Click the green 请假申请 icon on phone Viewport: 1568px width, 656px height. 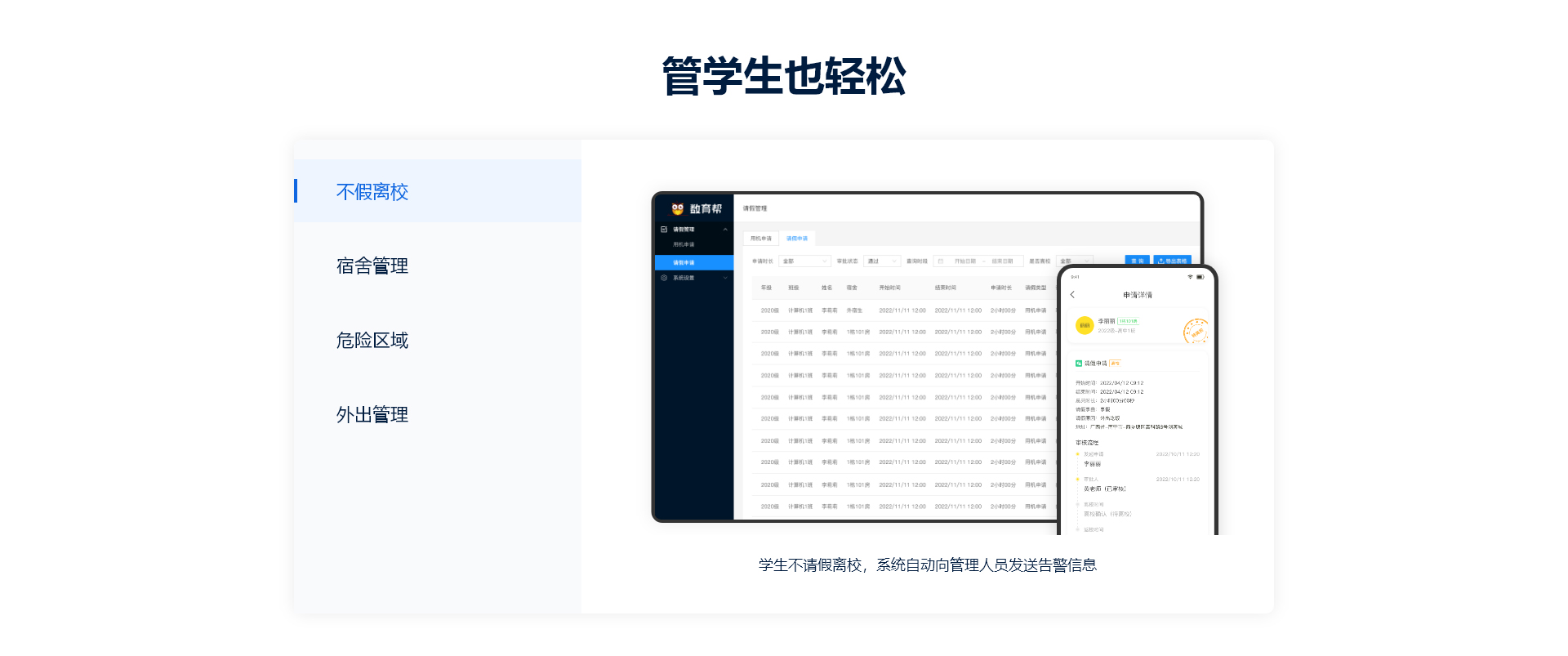[x=1079, y=364]
